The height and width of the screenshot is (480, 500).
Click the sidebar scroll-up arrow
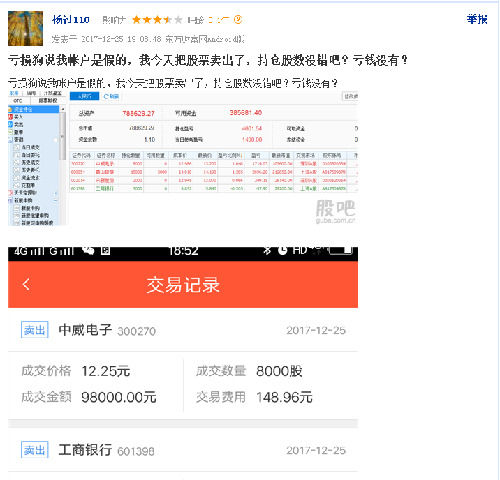click(x=62, y=109)
